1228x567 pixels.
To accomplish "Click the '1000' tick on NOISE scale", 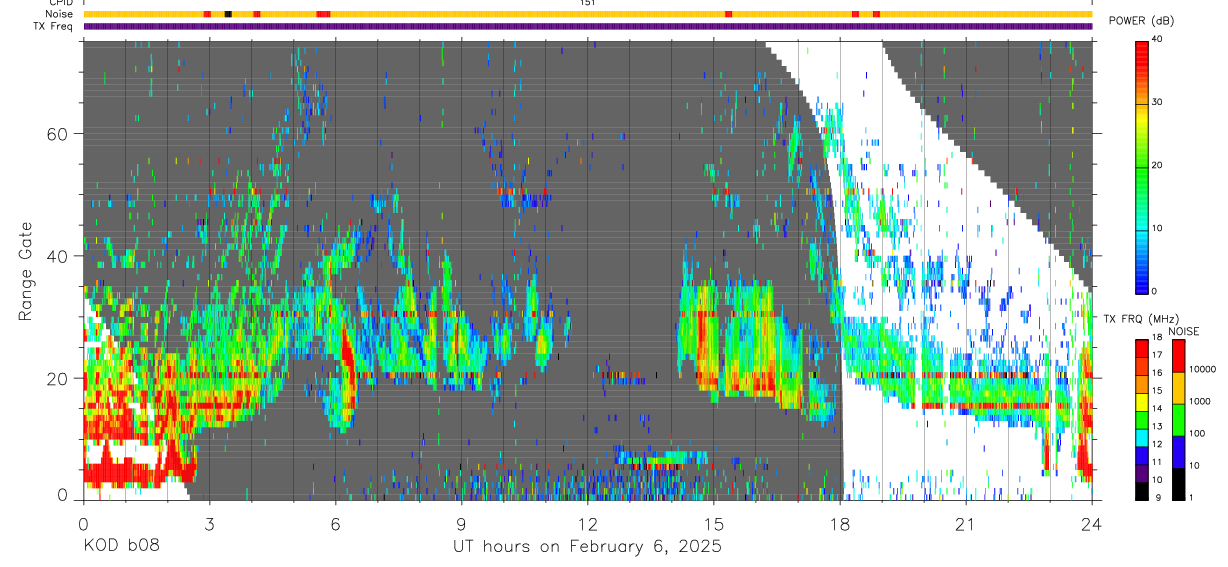I will [x=1200, y=401].
